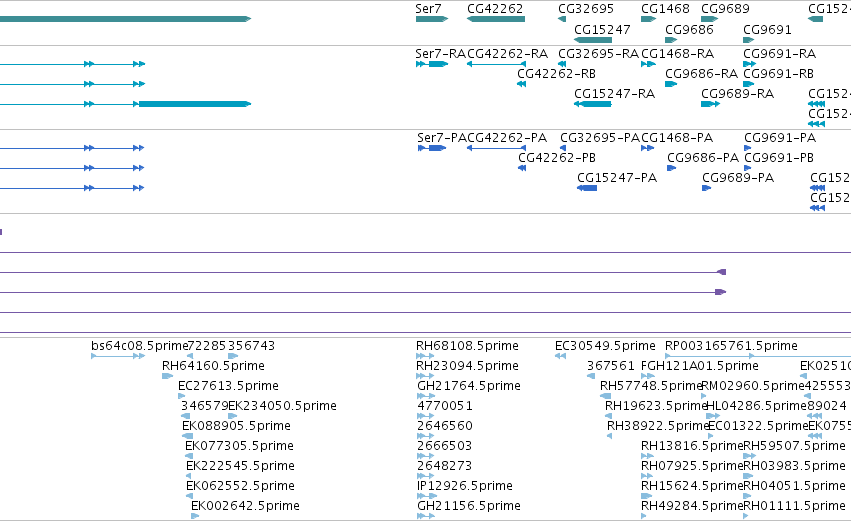
Task: Open the RH57748.5prime EST label
Action: pyautogui.click(x=651, y=386)
